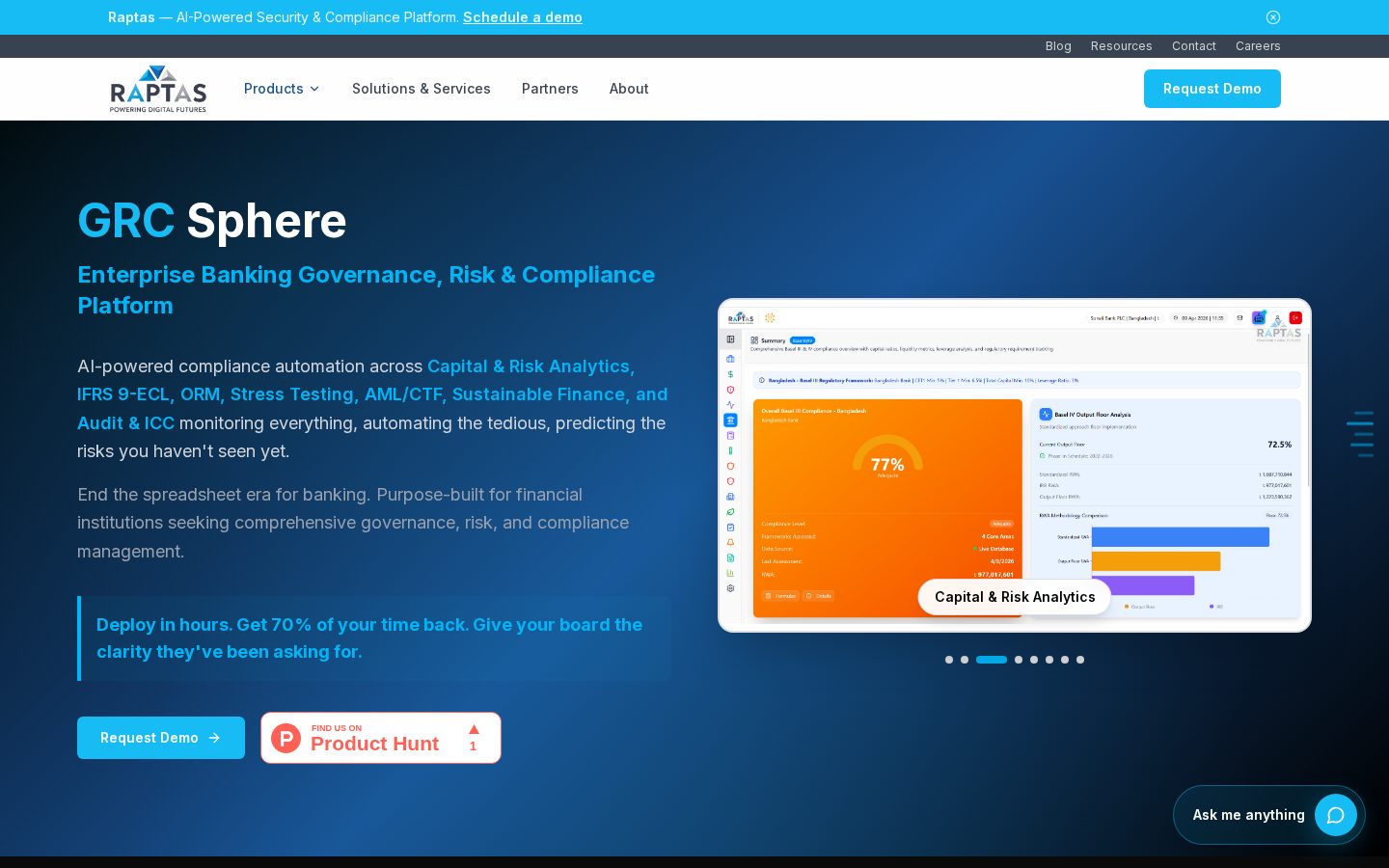This screenshot has width=1389, height=868.
Task: Click the Schedule a demo link
Action: [x=523, y=17]
